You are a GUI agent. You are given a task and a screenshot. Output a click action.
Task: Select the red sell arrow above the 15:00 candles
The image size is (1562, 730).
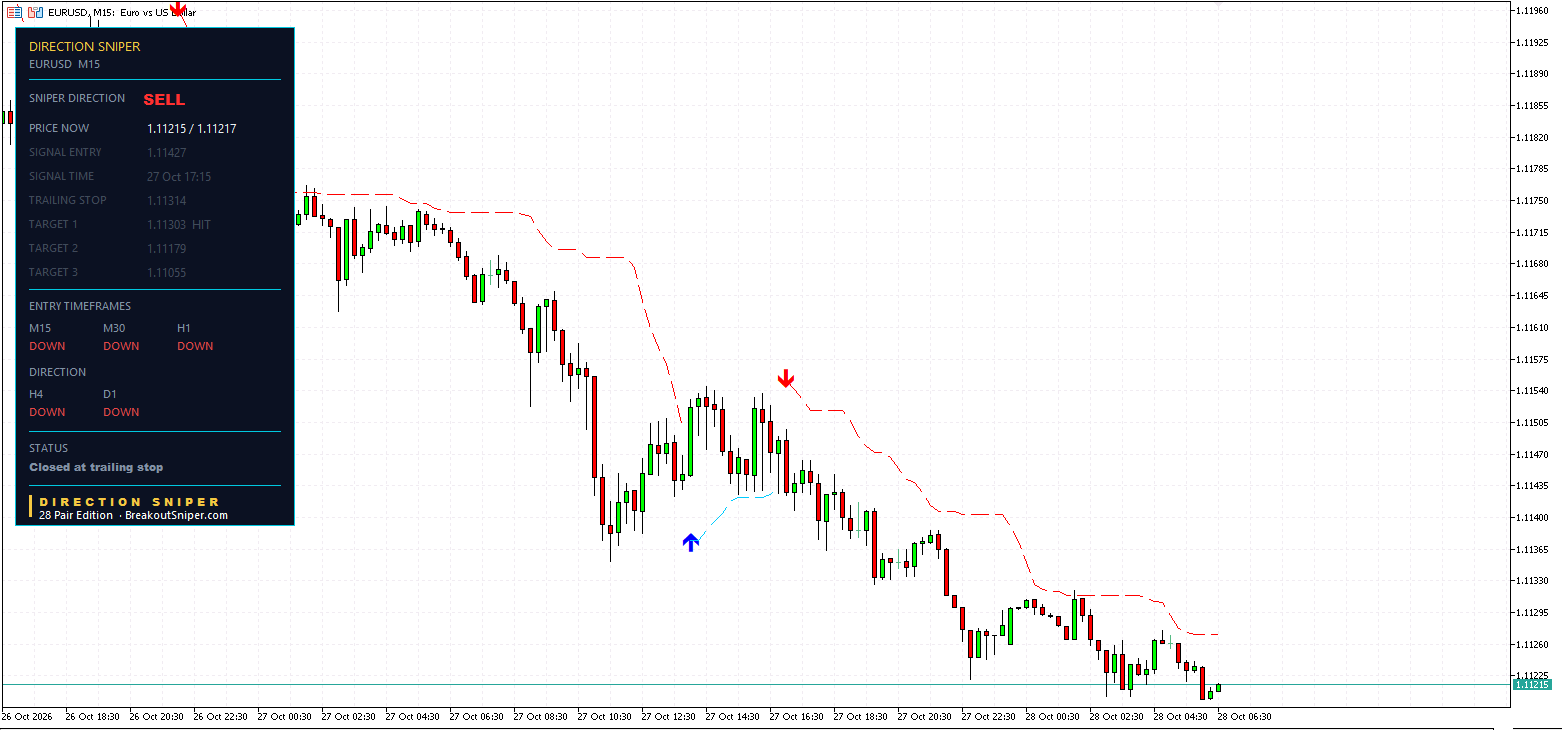[x=786, y=378]
